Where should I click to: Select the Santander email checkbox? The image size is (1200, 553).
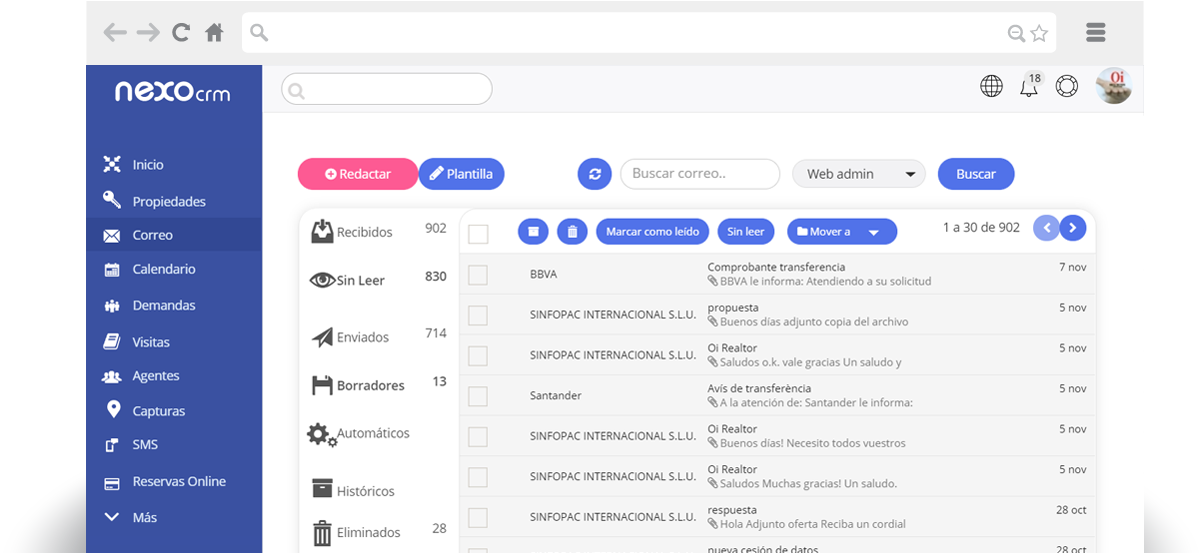coord(478,396)
